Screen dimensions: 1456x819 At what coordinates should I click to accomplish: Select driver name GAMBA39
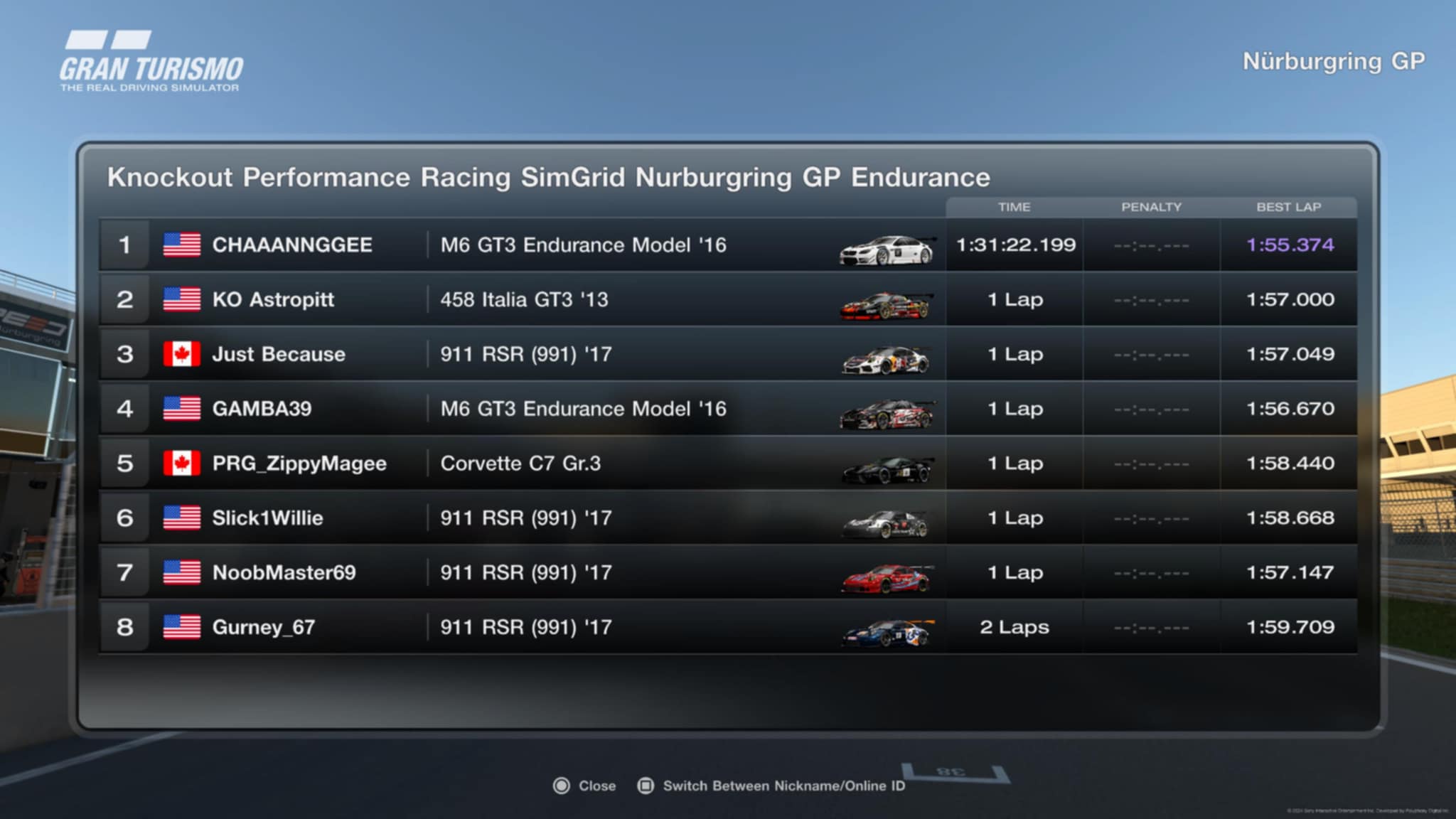(x=262, y=409)
